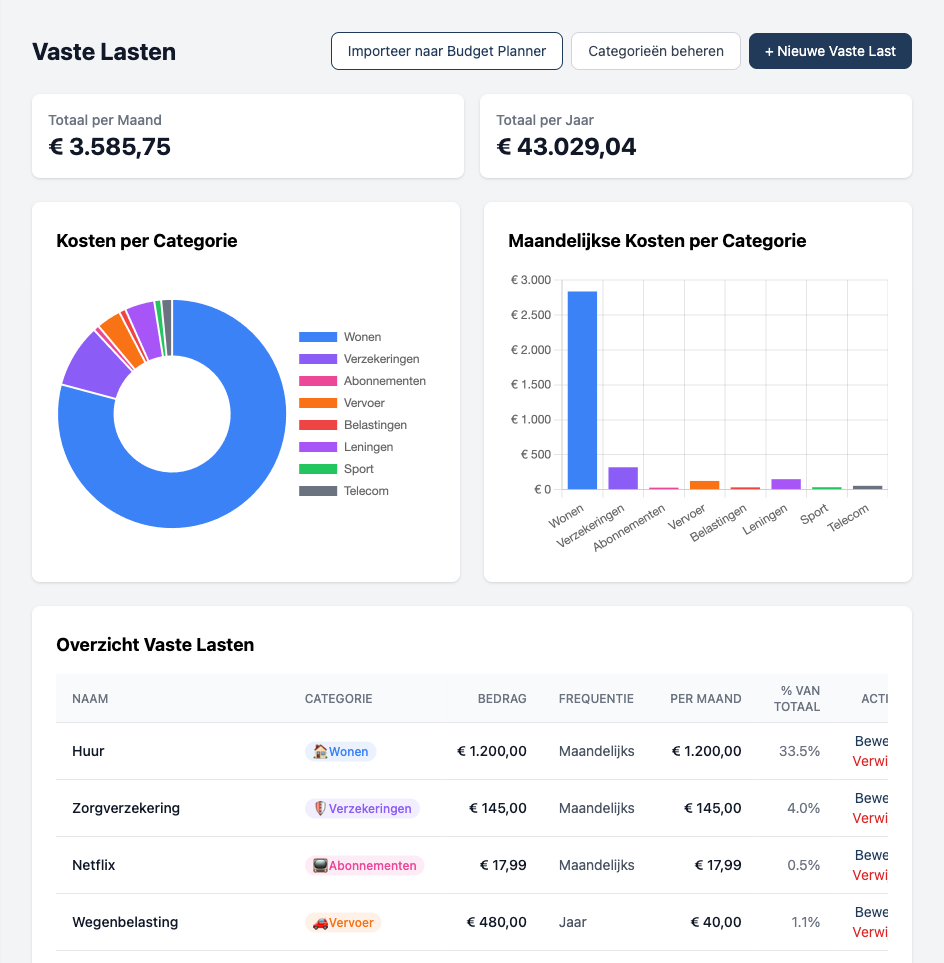Click the car icon in Vervoer badge
Viewport: 944px width, 963px height.
click(x=320, y=922)
